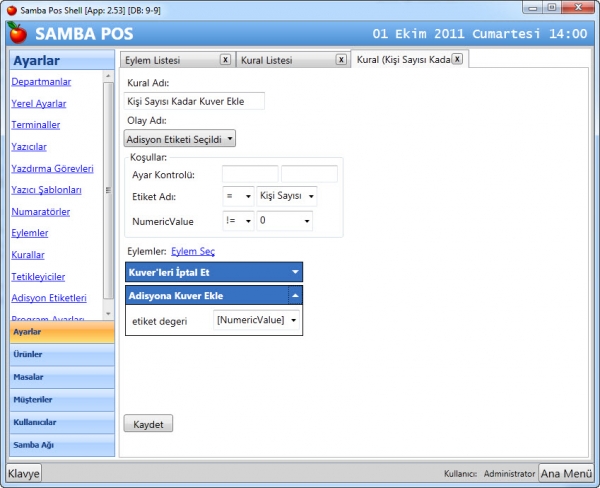Open the Olay Adı dropdown Adisyon Etiketi Seçildi
The image size is (600, 488).
coord(179,139)
